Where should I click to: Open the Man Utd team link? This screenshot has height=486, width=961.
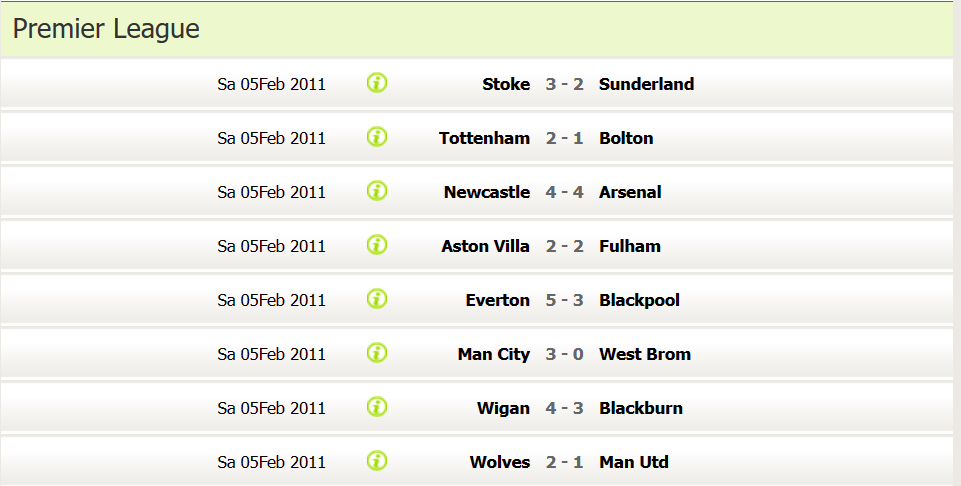634,461
